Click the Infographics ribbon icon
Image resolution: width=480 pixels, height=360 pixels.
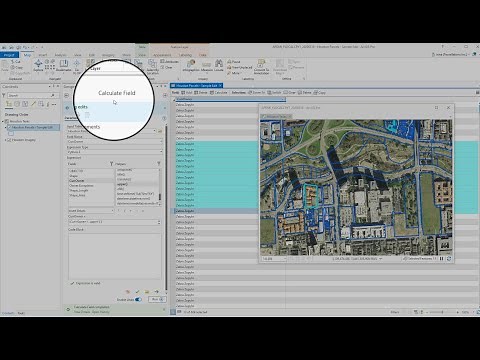click(191, 66)
